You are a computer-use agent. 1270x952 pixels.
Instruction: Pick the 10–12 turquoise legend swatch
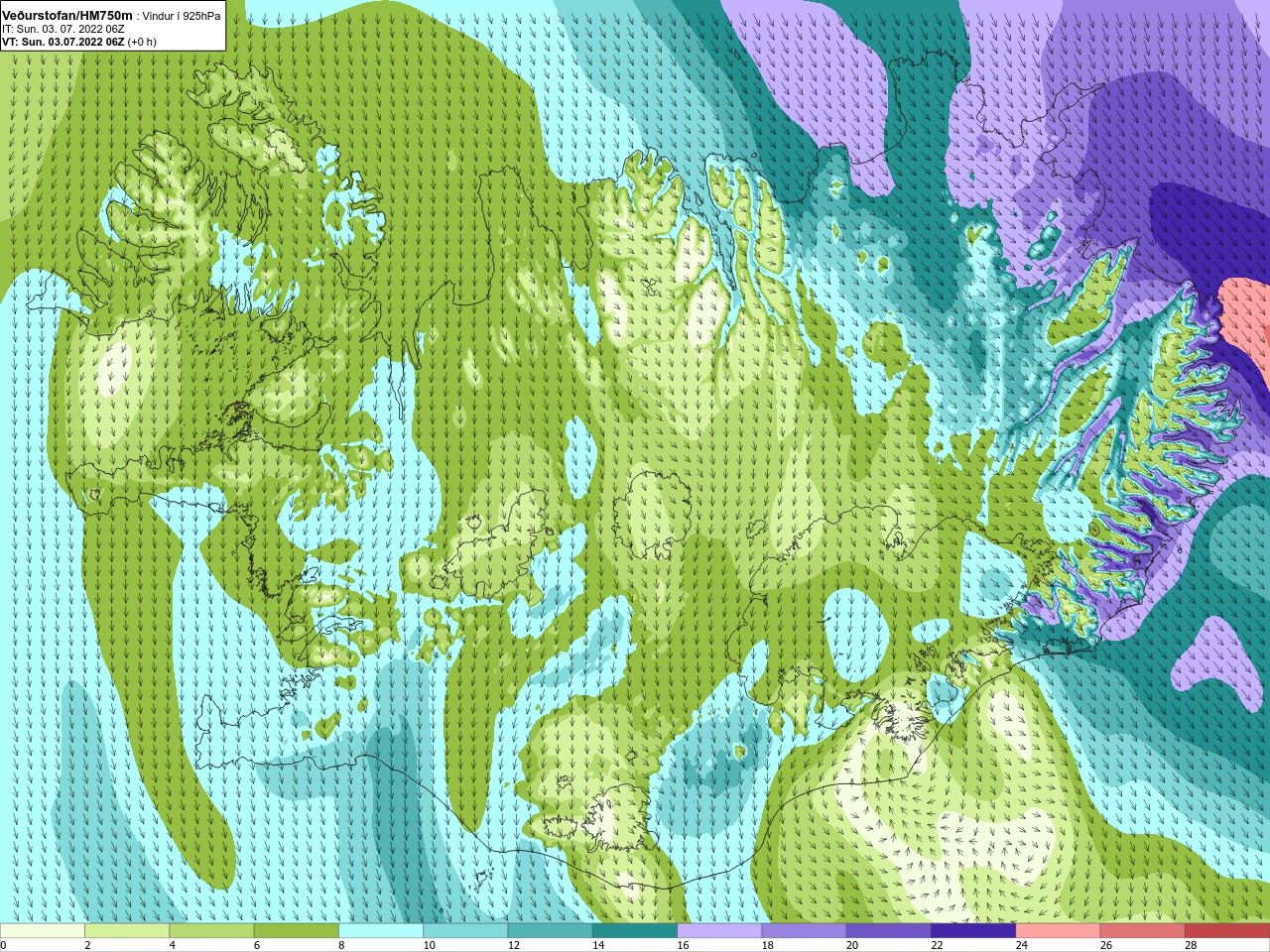[x=465, y=931]
